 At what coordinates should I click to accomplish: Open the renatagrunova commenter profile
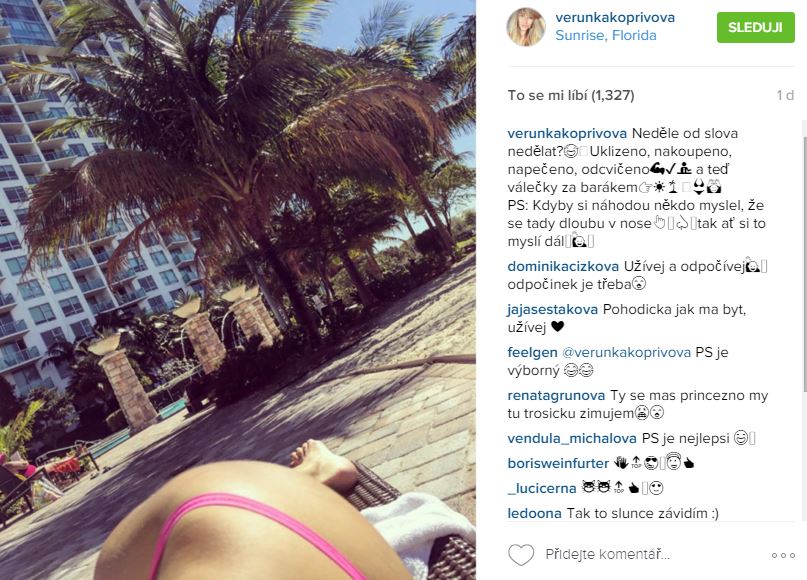(556, 396)
